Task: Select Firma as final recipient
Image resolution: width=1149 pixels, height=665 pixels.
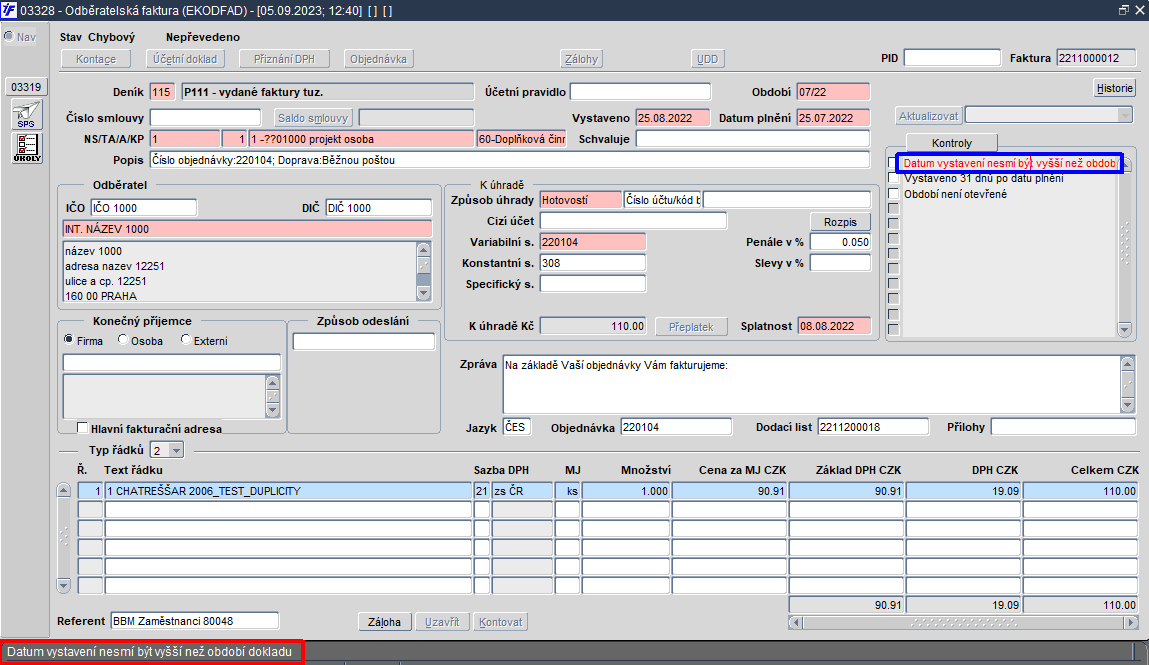Action: coord(70,340)
